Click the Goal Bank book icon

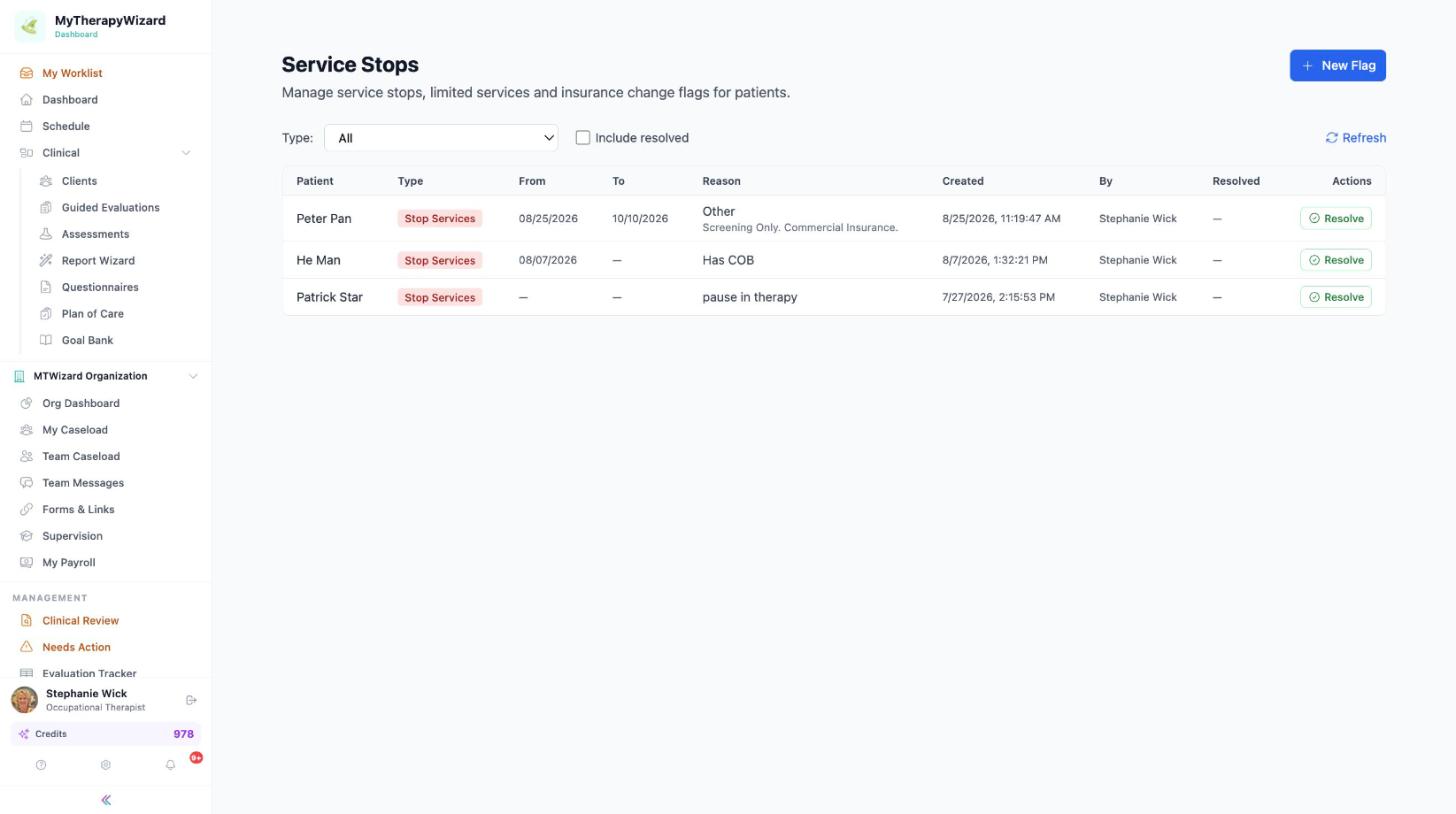pyautogui.click(x=46, y=340)
